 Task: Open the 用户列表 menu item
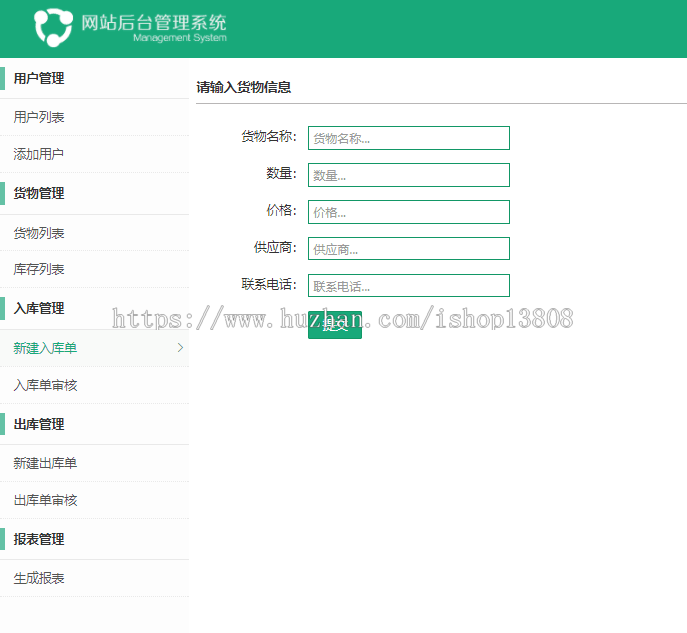pos(39,117)
